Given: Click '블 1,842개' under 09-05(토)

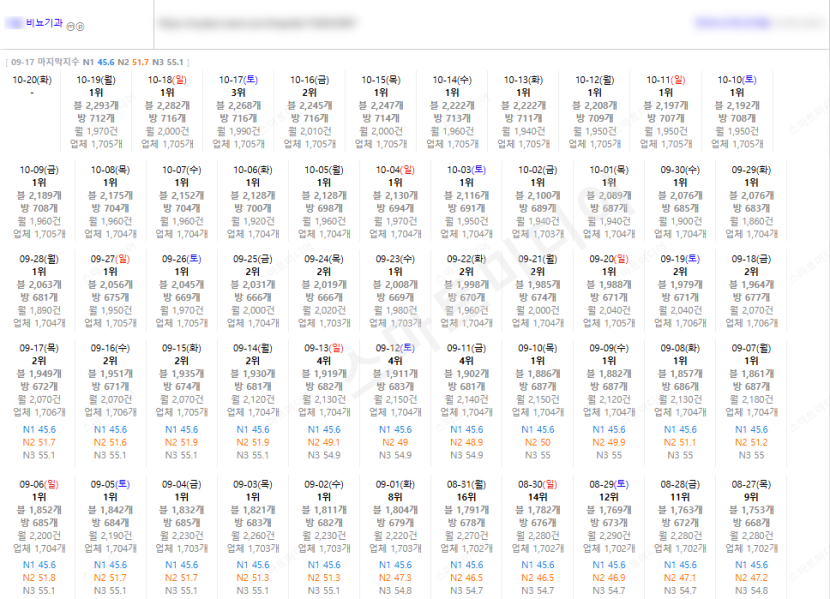Looking at the screenshot, I should (110, 510).
